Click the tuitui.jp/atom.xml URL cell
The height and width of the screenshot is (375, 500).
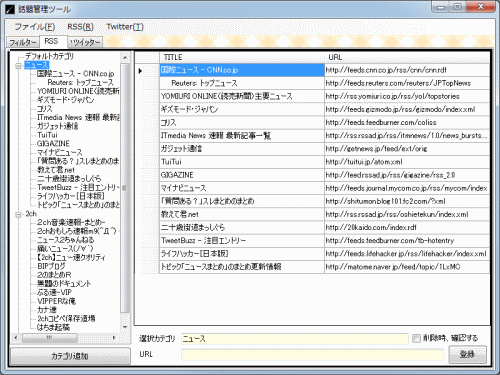pos(407,162)
